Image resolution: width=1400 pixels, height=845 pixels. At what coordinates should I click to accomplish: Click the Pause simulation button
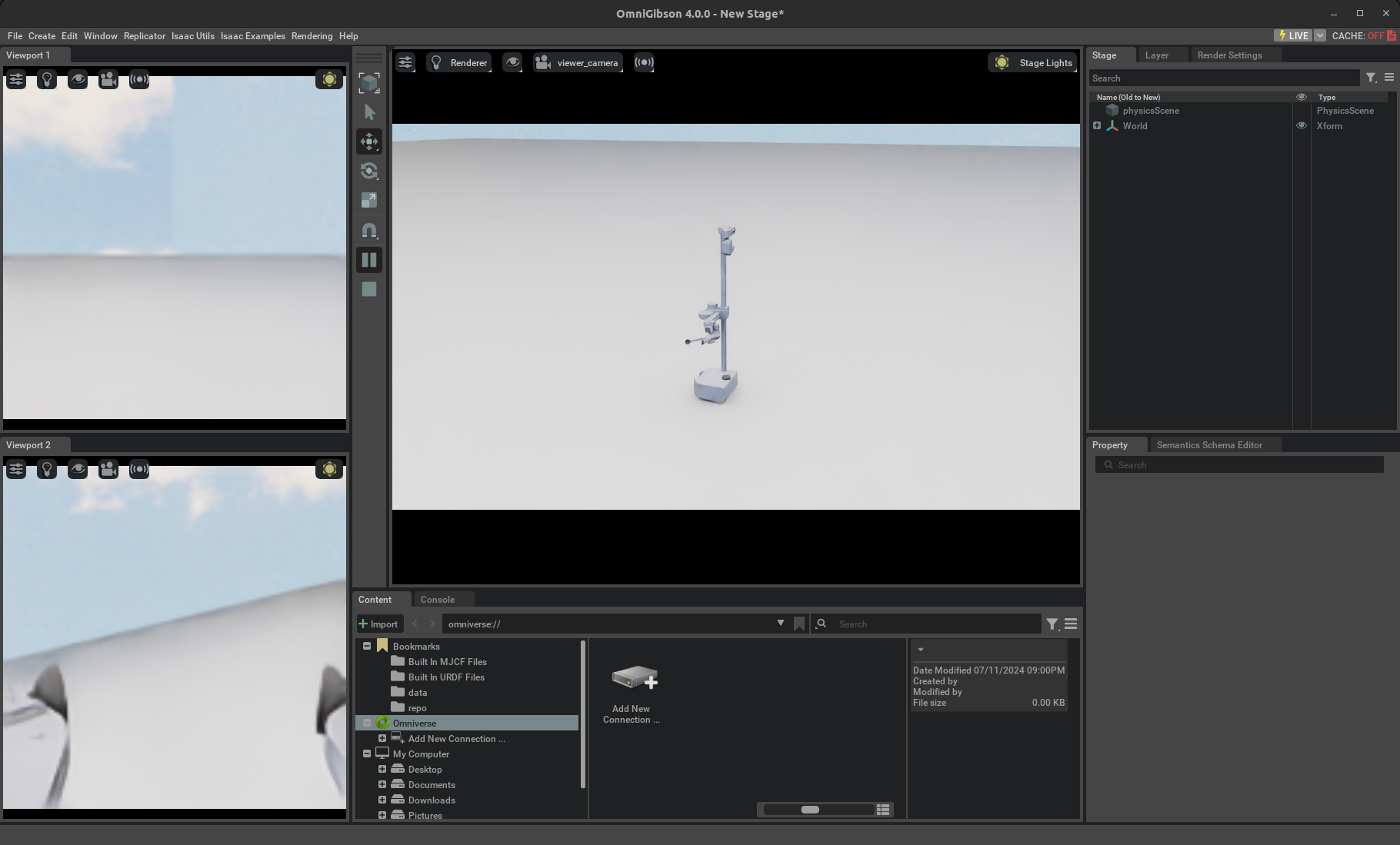click(x=369, y=260)
